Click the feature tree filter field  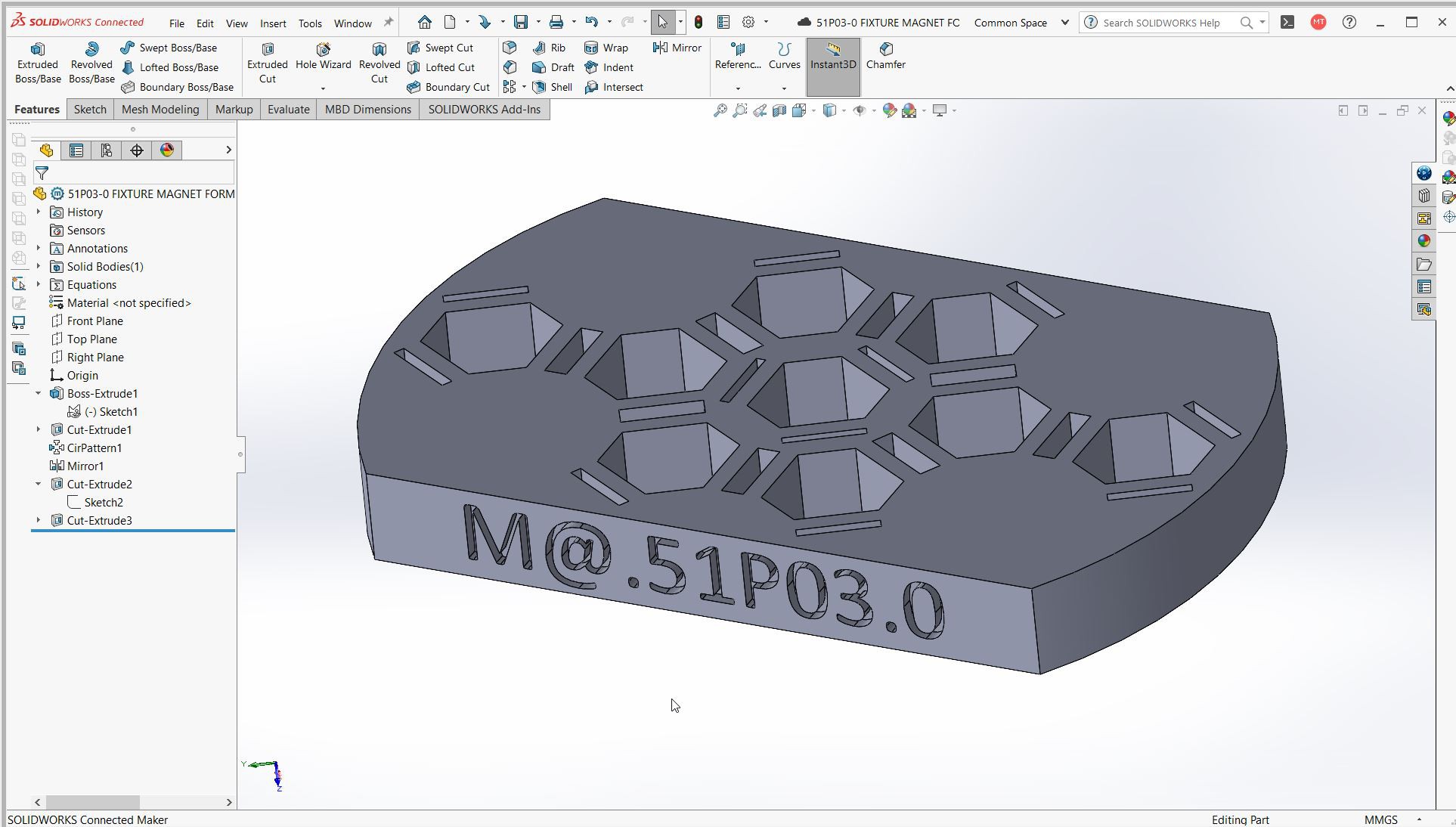click(x=134, y=173)
